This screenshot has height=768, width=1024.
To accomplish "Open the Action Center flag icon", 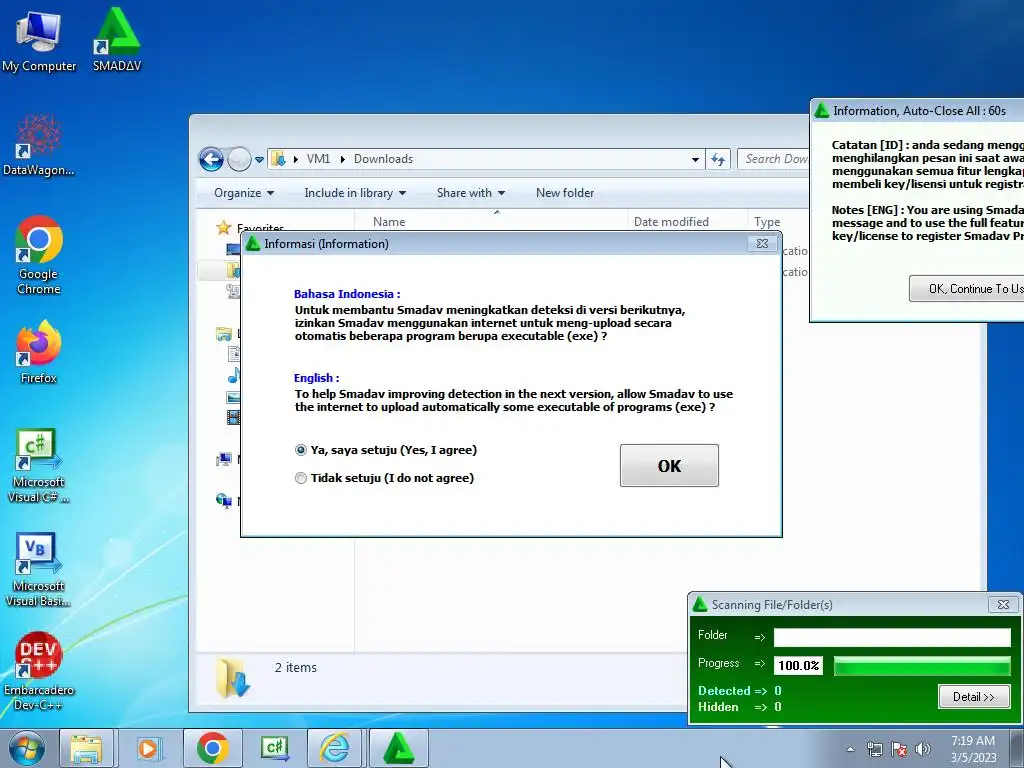I will (899, 749).
